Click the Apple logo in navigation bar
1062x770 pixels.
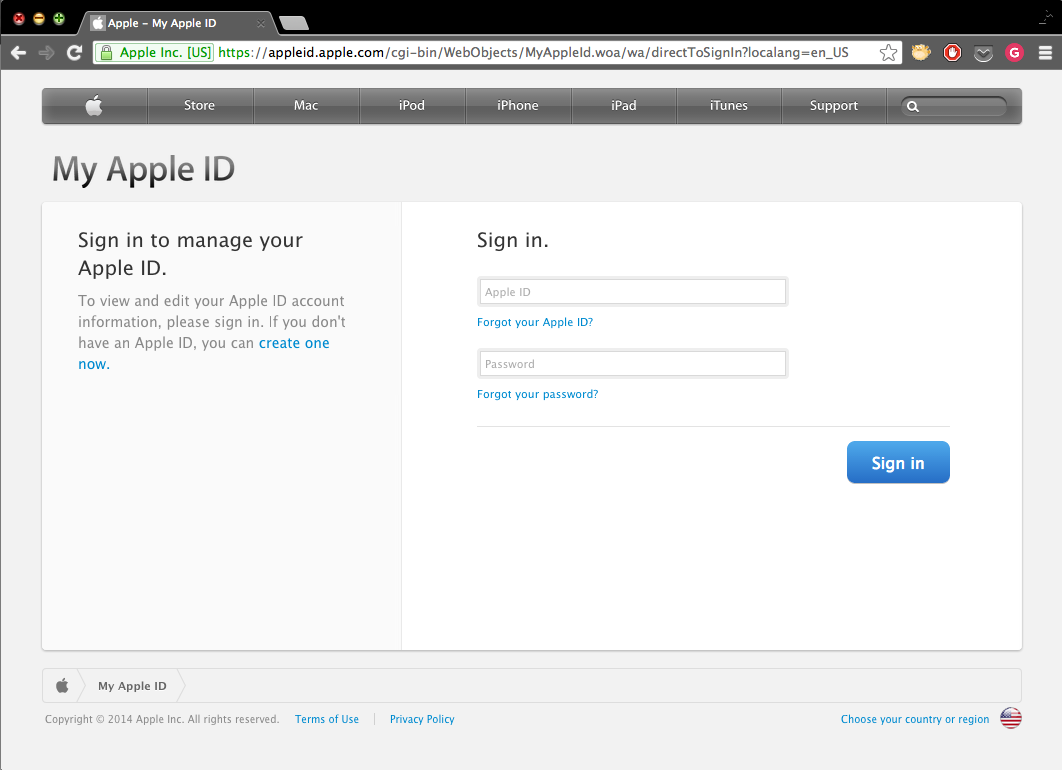[94, 106]
